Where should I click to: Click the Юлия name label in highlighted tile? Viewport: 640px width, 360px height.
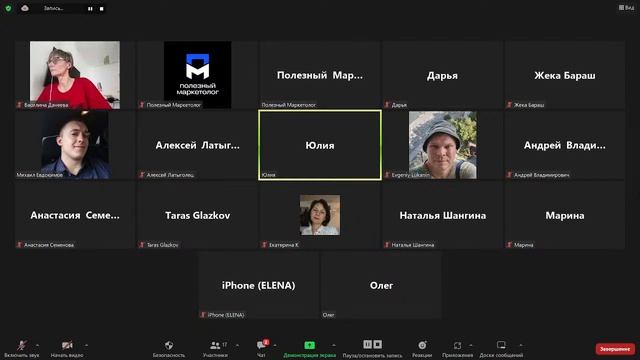tap(269, 175)
